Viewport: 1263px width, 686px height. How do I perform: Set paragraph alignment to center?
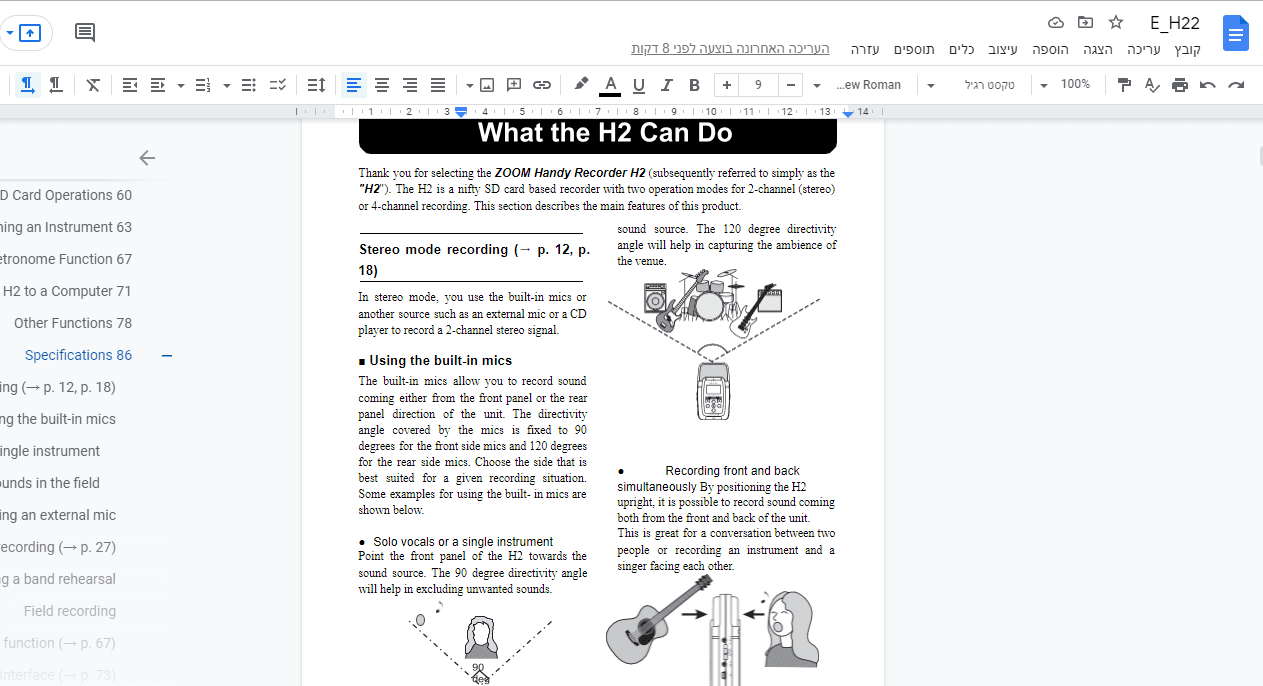click(381, 85)
